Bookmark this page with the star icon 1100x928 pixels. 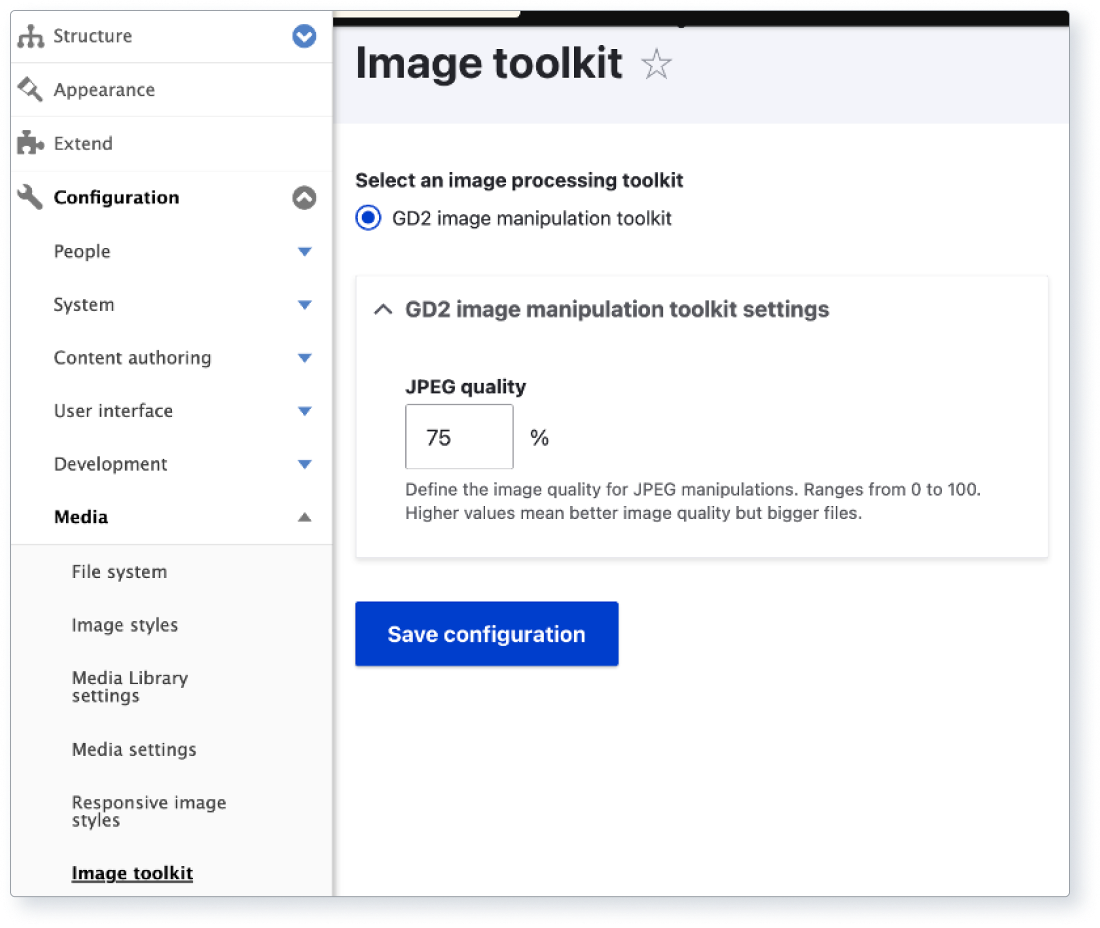[x=656, y=64]
